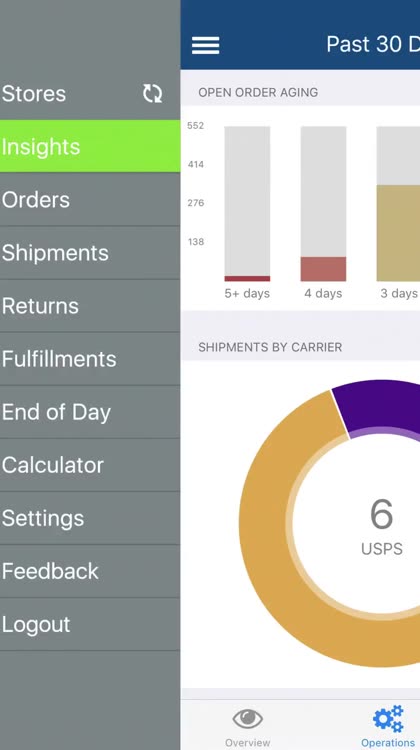Select the 5+ days aging bar
Viewport: 420px width, 750px height.
point(247,204)
